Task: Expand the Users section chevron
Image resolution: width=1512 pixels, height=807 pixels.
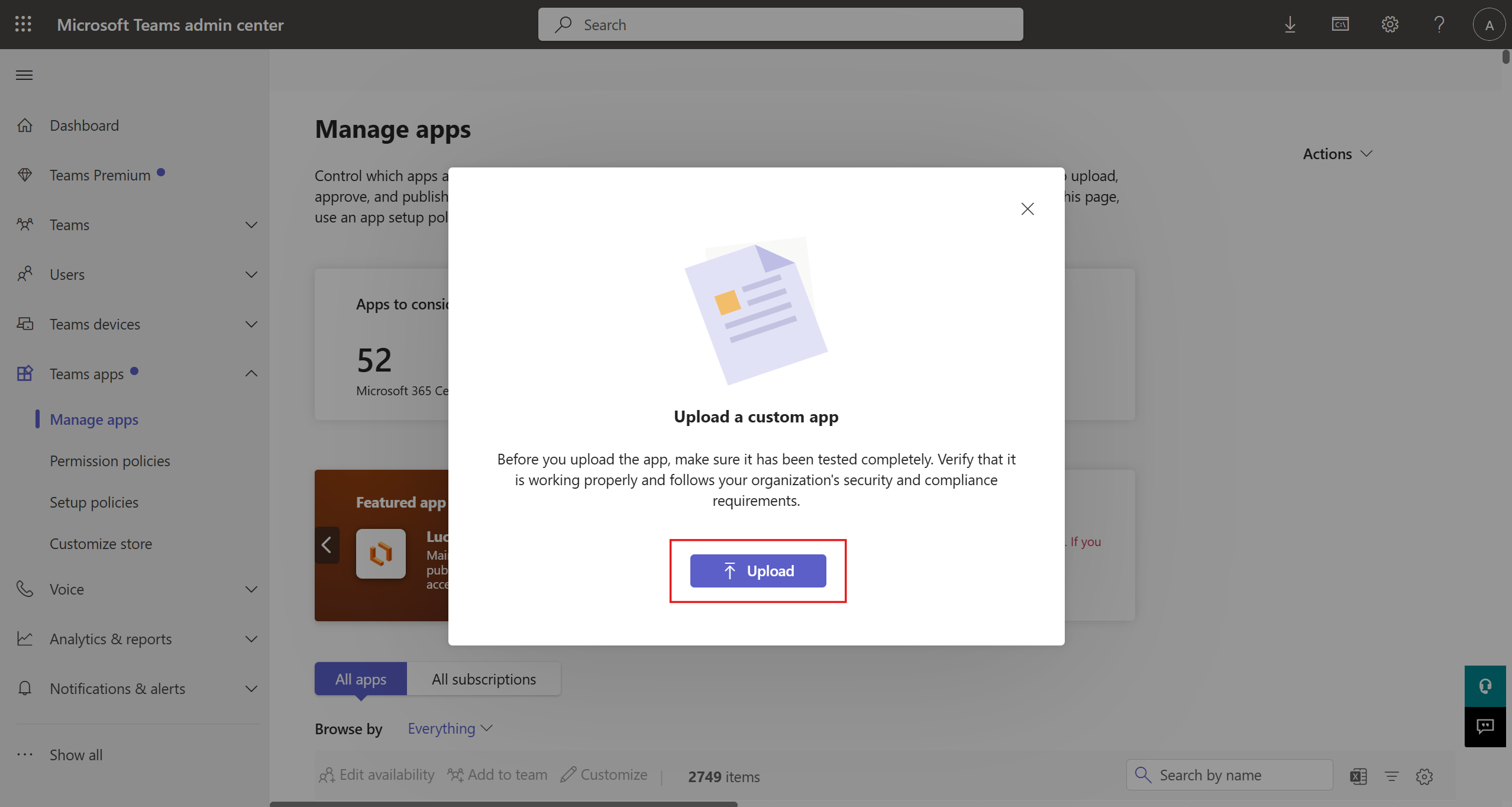Action: pos(251,274)
